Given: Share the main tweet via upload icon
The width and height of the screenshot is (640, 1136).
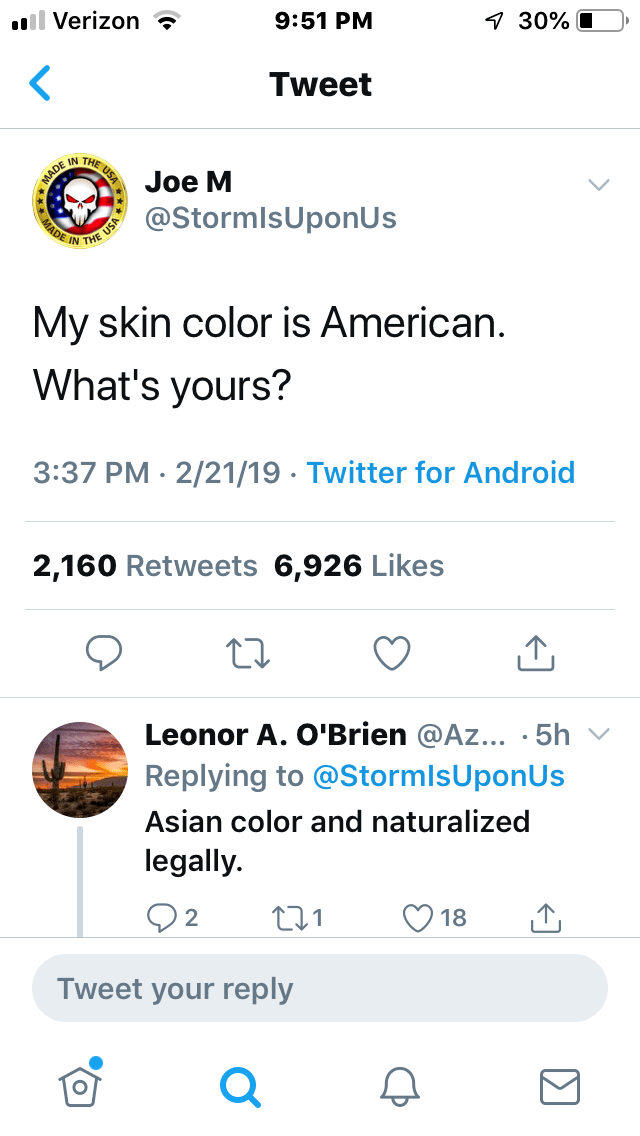Looking at the screenshot, I should point(536,652).
